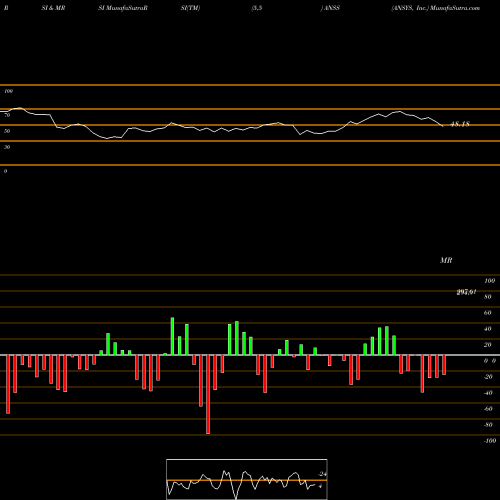This screenshot has width=500, height=500.
Task: Click the '(5,5' parameter text in the header
Action: 257,8
